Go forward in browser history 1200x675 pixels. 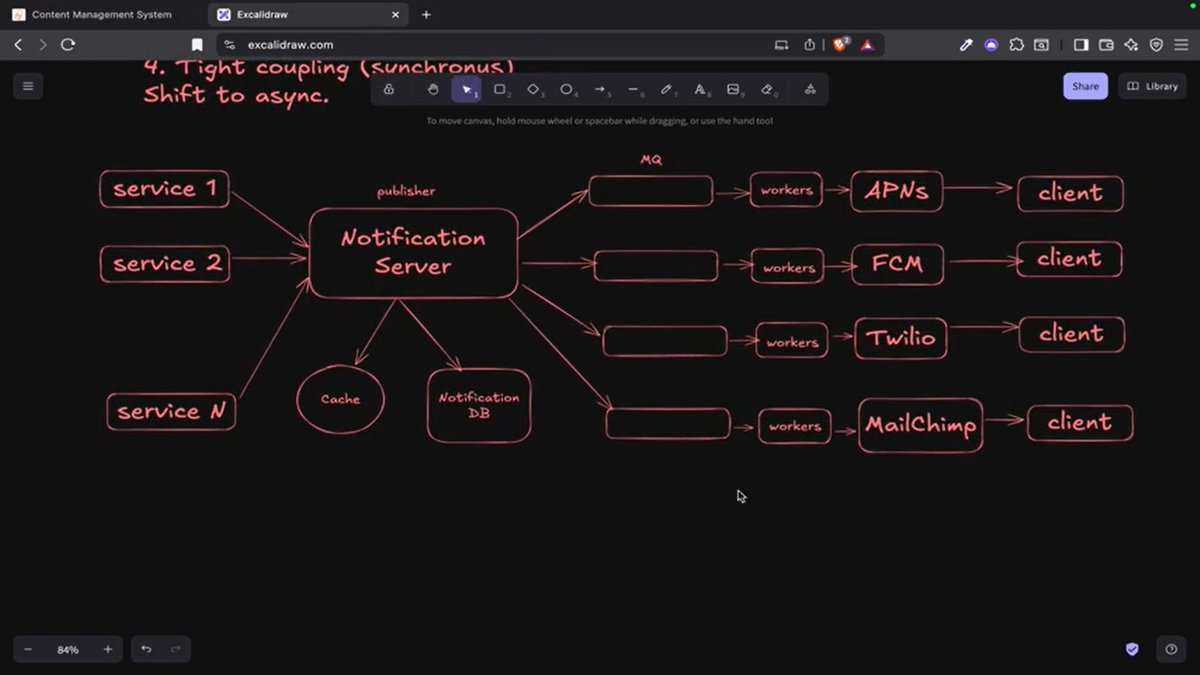click(x=42, y=44)
